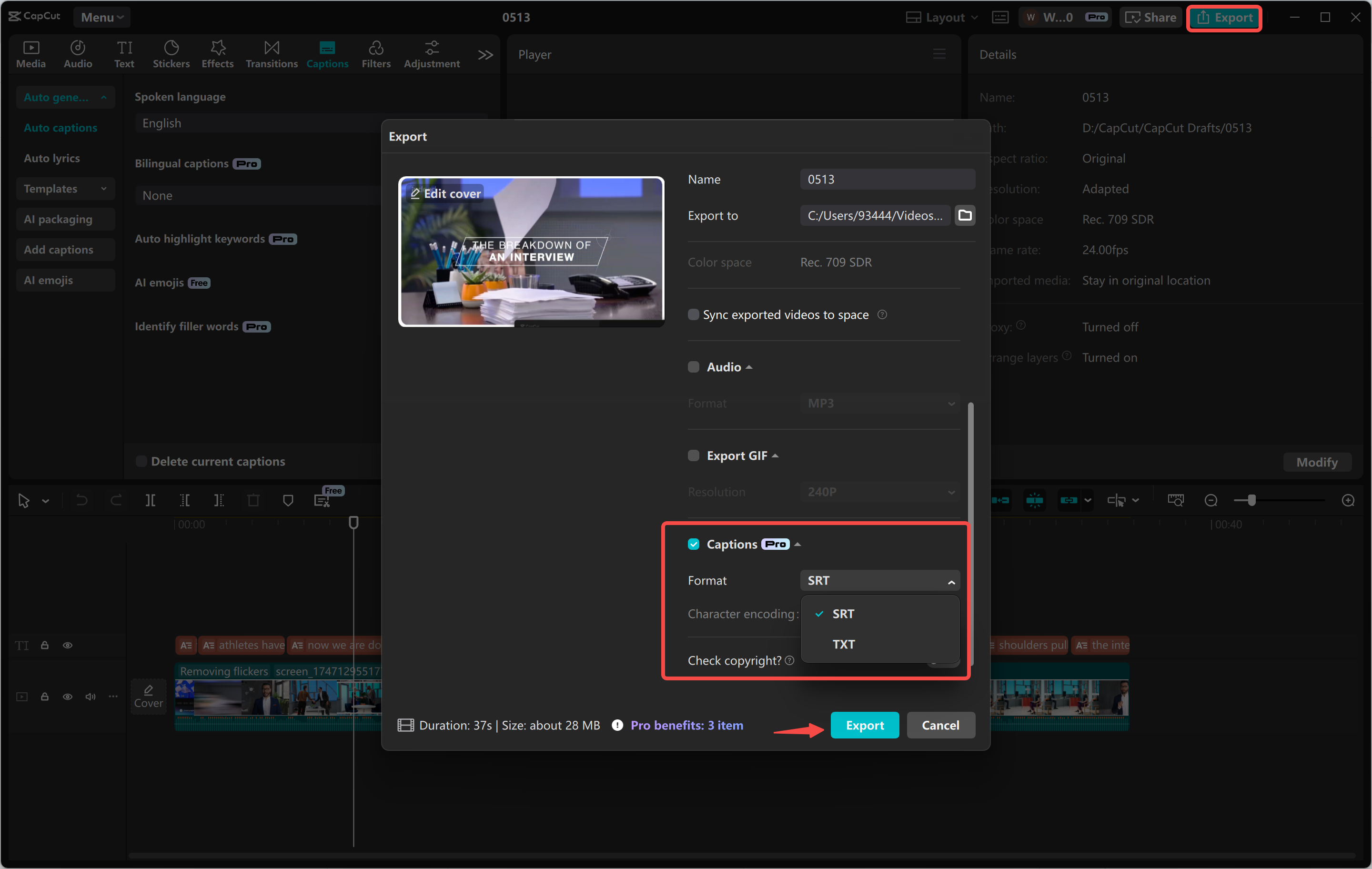The width and height of the screenshot is (1372, 869).
Task: Undo the last action
Action: click(x=81, y=500)
